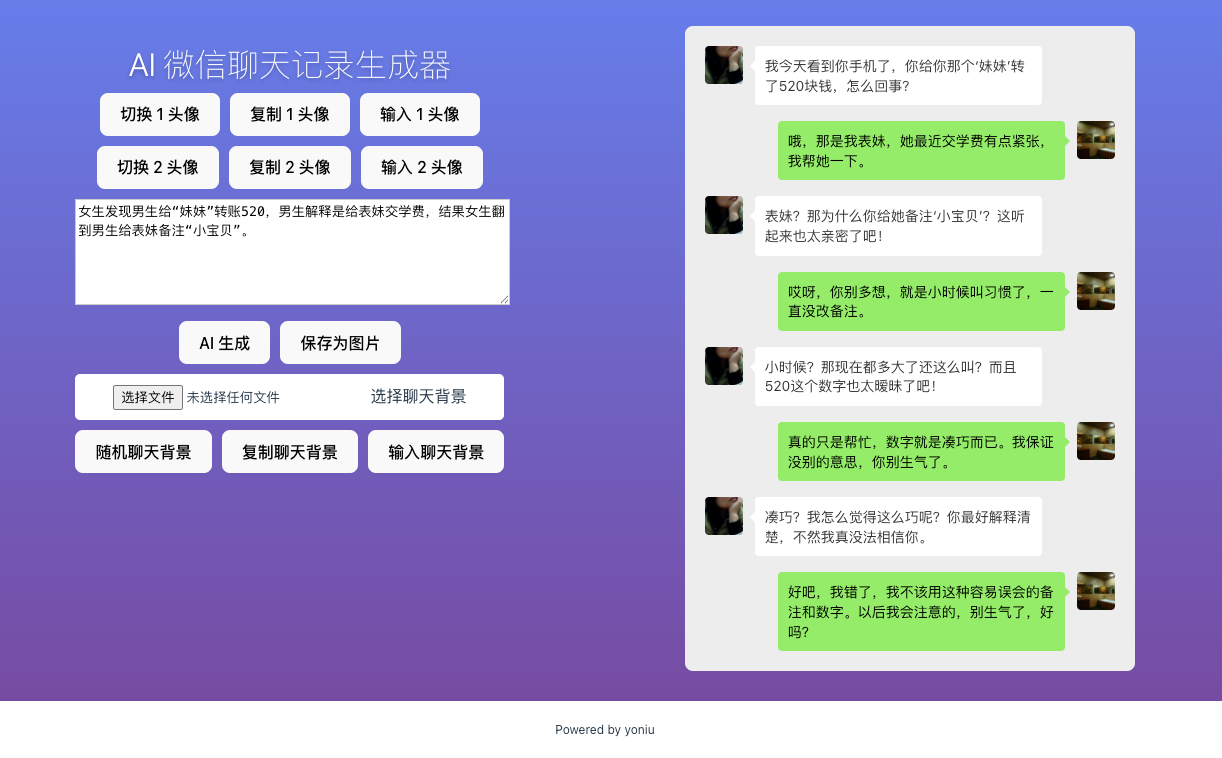Click the last green apology message bubble
This screenshot has width=1222, height=758.
click(921, 612)
